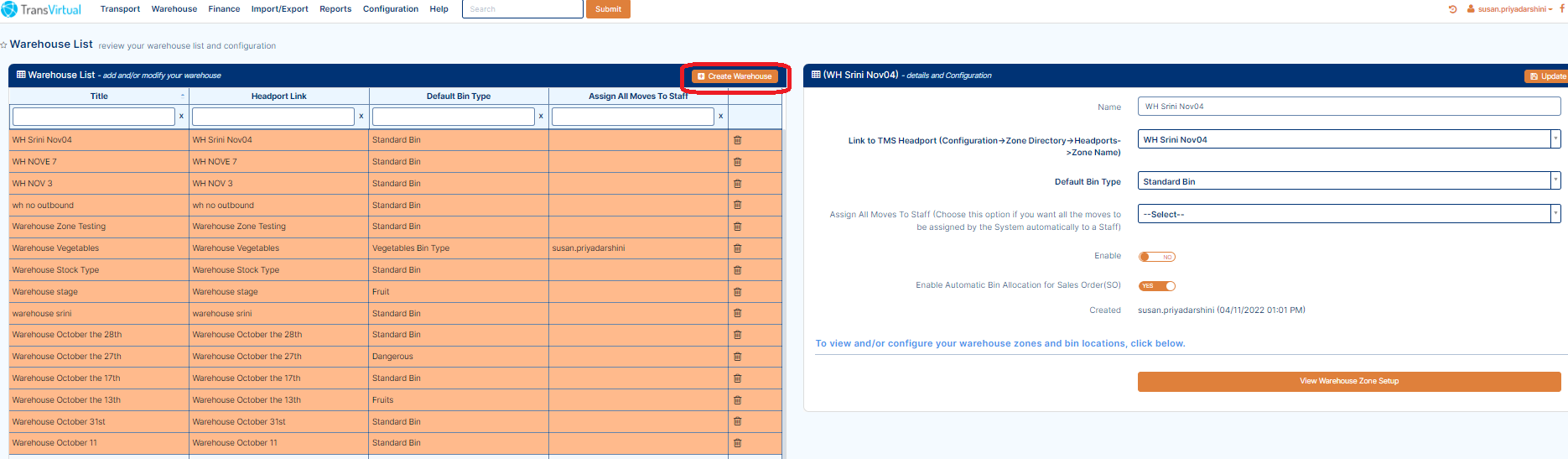Click the Dangerous bin type cell
Viewport: 1568px width, 459px height.
(x=459, y=357)
